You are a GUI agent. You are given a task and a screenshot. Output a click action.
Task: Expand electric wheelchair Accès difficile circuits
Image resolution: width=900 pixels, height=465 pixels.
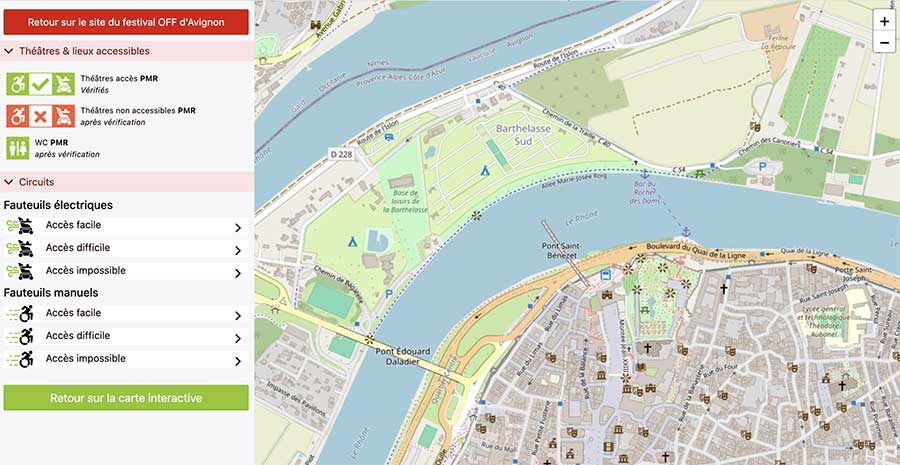(x=237, y=250)
